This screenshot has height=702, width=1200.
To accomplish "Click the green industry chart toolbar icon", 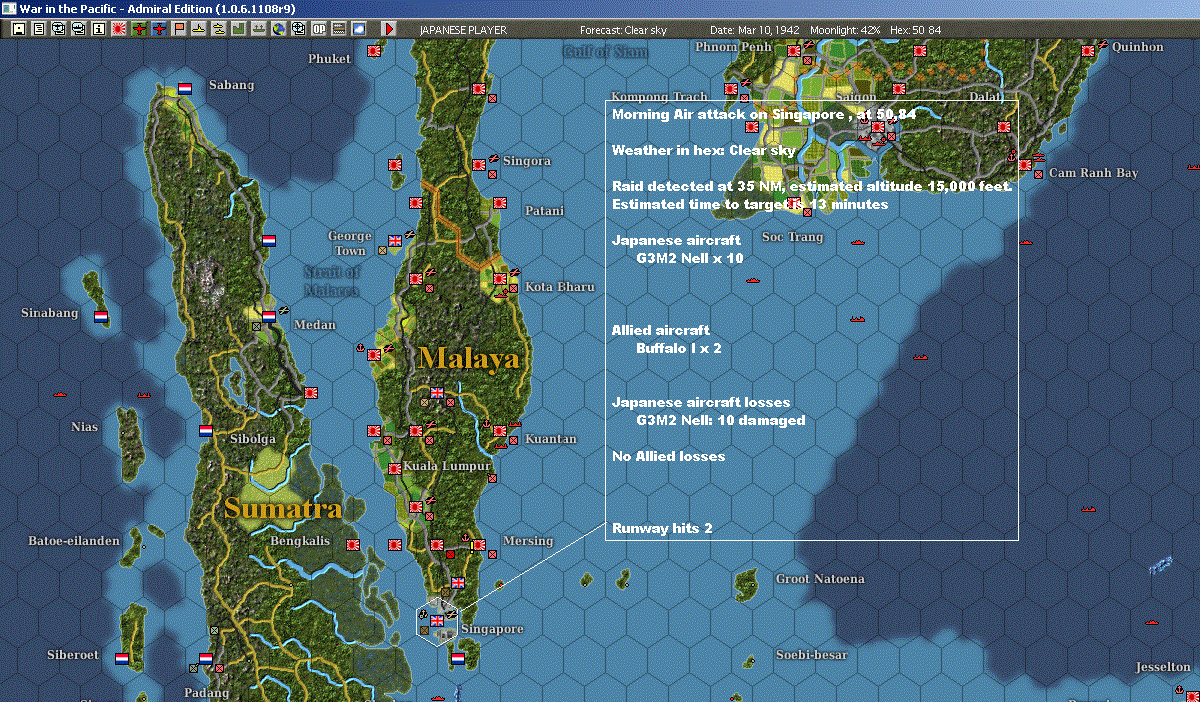I will (x=237, y=29).
